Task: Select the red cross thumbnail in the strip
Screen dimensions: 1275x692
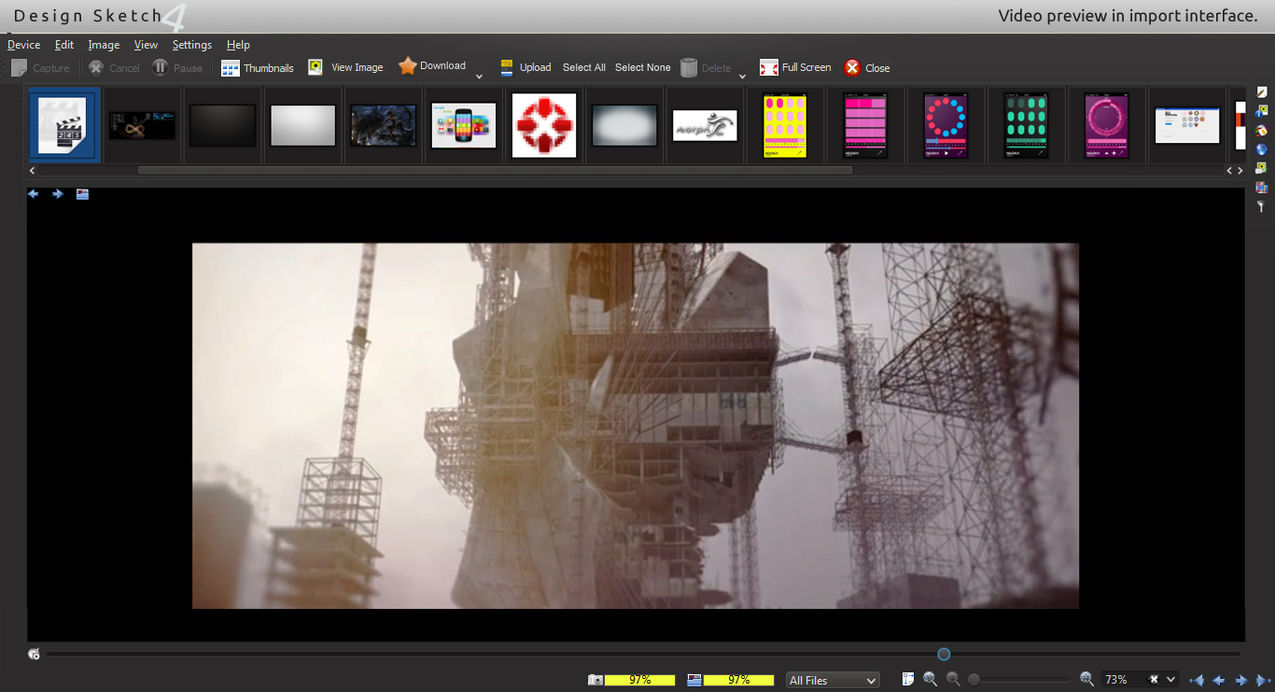Action: pyautogui.click(x=544, y=125)
